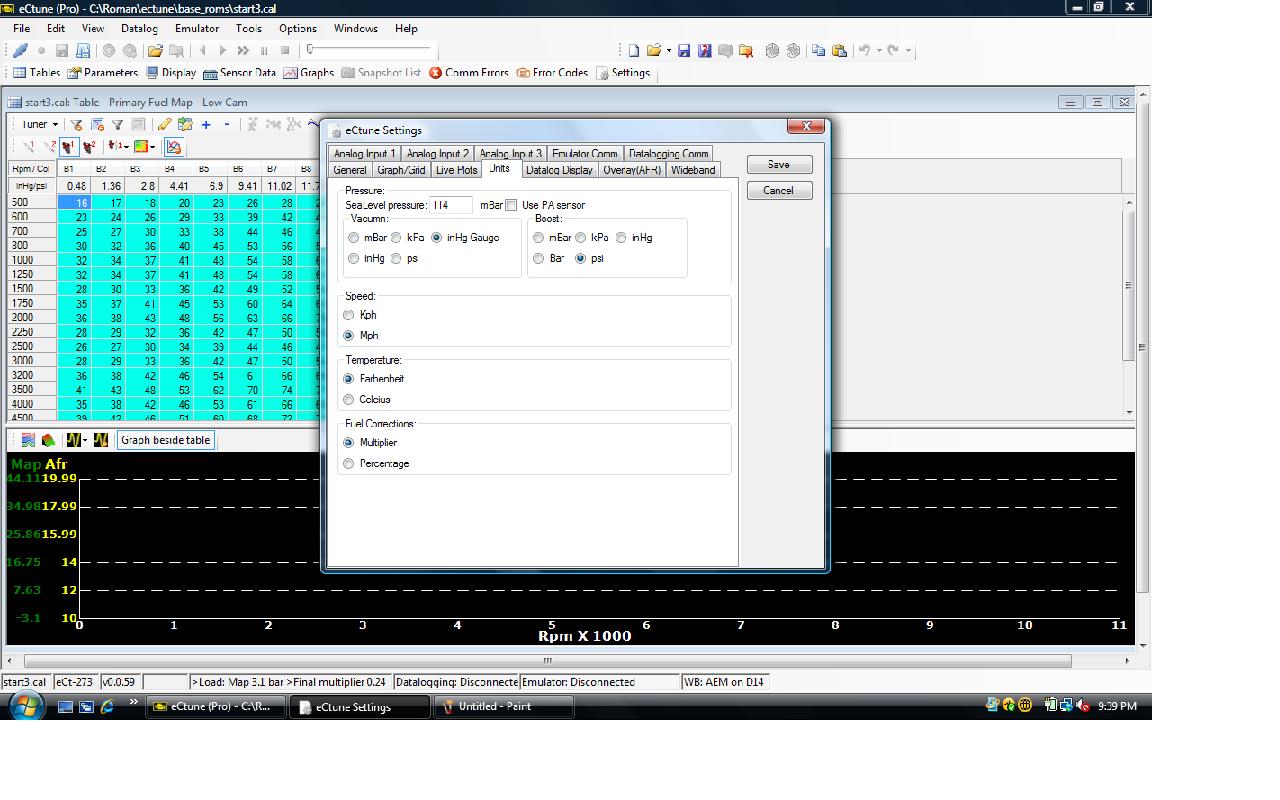
Task: Click the open folder icon left of the playback controls
Action: tap(155, 50)
